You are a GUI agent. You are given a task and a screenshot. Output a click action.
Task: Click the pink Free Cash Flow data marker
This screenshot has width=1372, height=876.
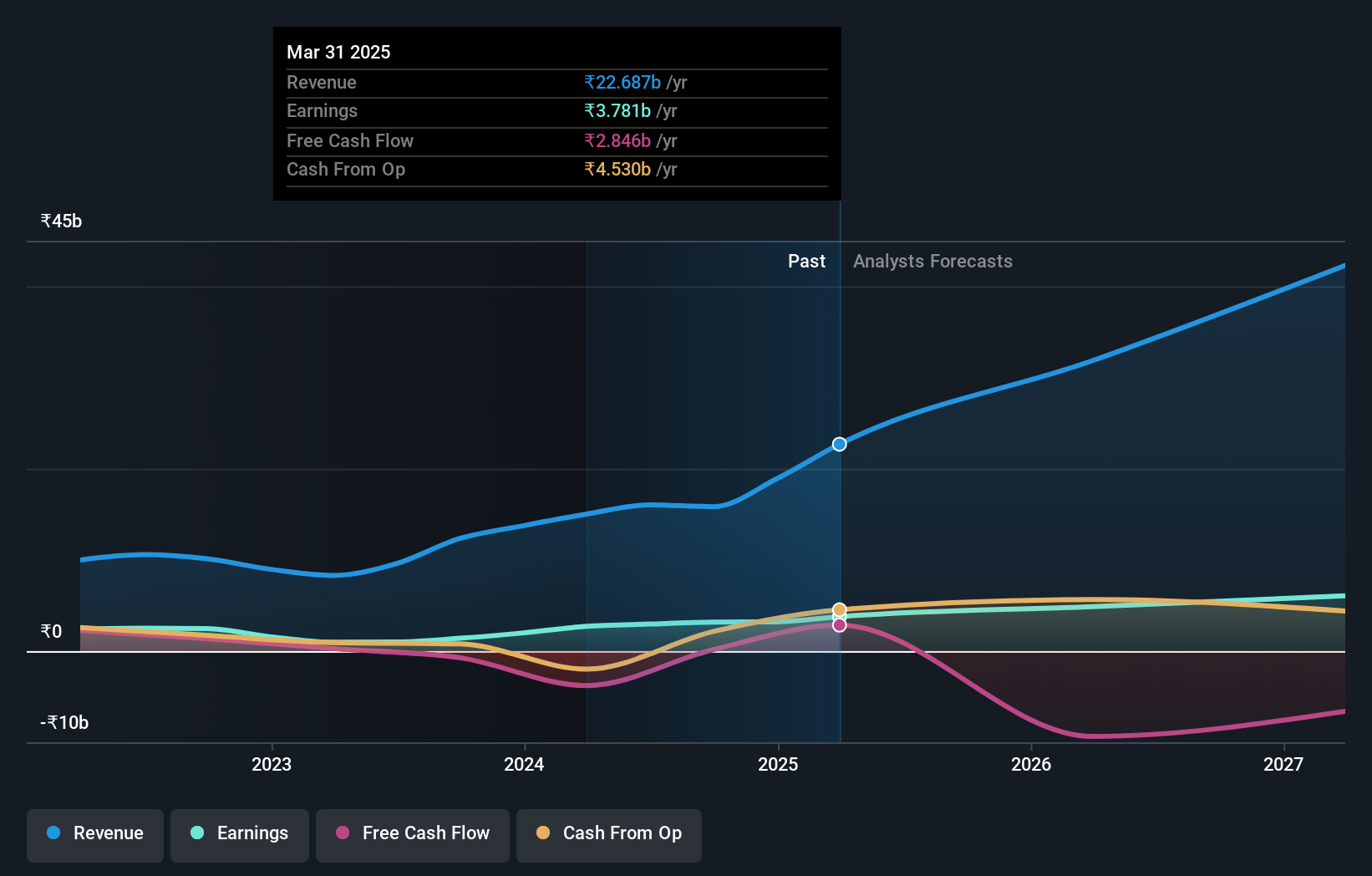tap(840, 625)
